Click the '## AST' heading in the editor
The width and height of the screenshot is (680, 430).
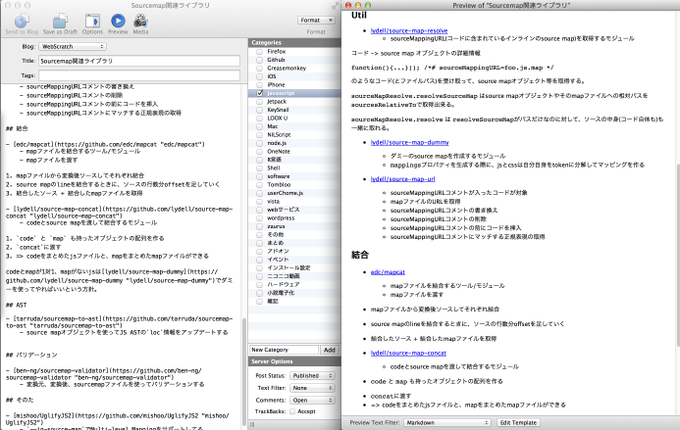click(16, 305)
